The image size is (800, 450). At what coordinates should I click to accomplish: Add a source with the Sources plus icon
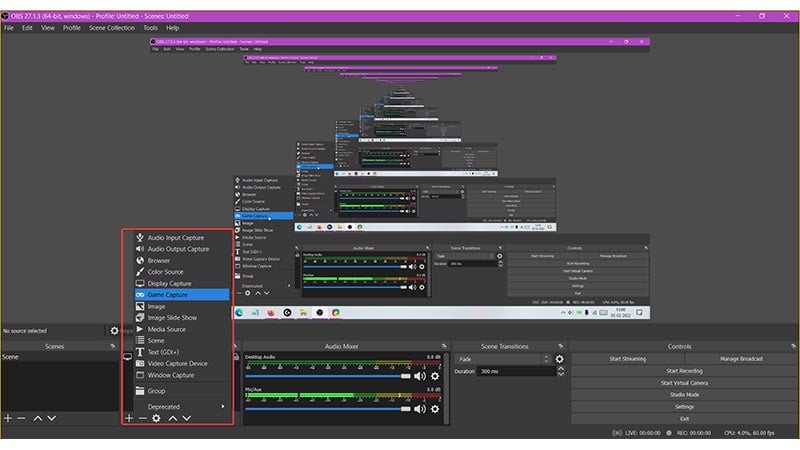[x=129, y=418]
